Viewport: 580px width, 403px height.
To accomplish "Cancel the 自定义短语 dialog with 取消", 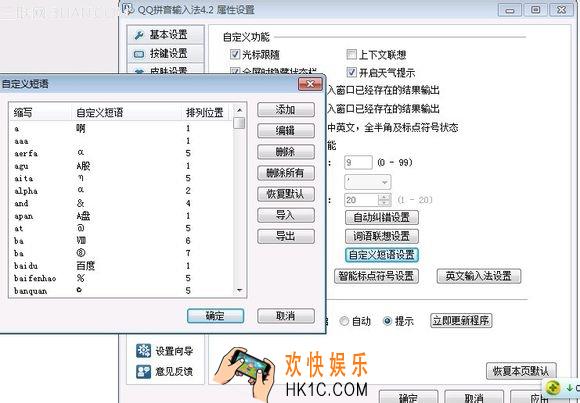I will click(286, 316).
